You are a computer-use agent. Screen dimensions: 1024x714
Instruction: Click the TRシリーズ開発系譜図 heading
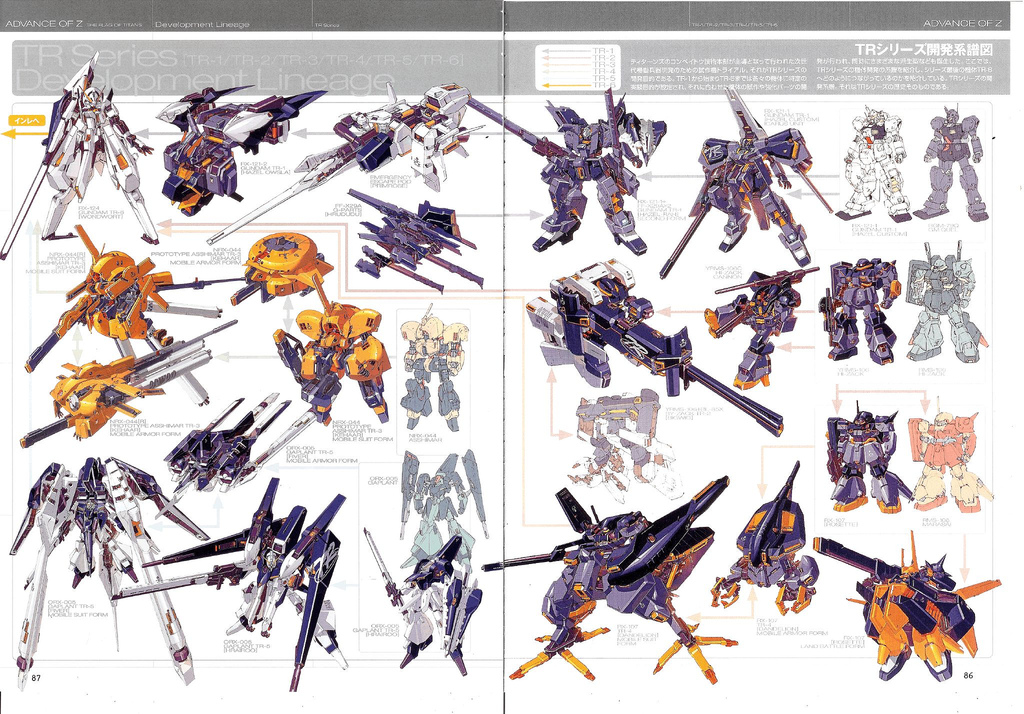pos(923,50)
